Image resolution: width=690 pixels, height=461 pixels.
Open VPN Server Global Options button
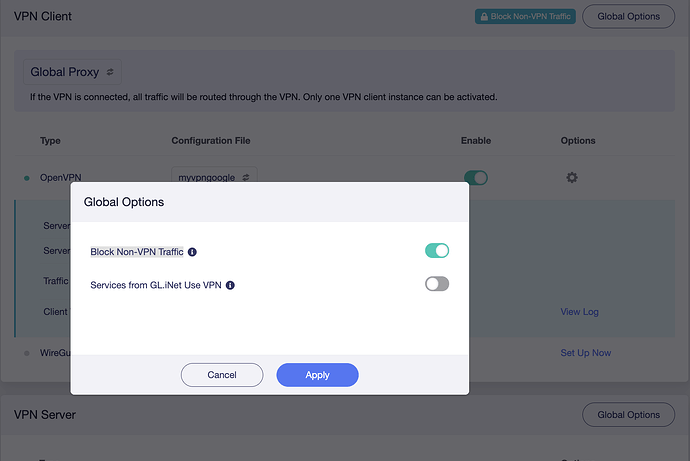point(629,414)
